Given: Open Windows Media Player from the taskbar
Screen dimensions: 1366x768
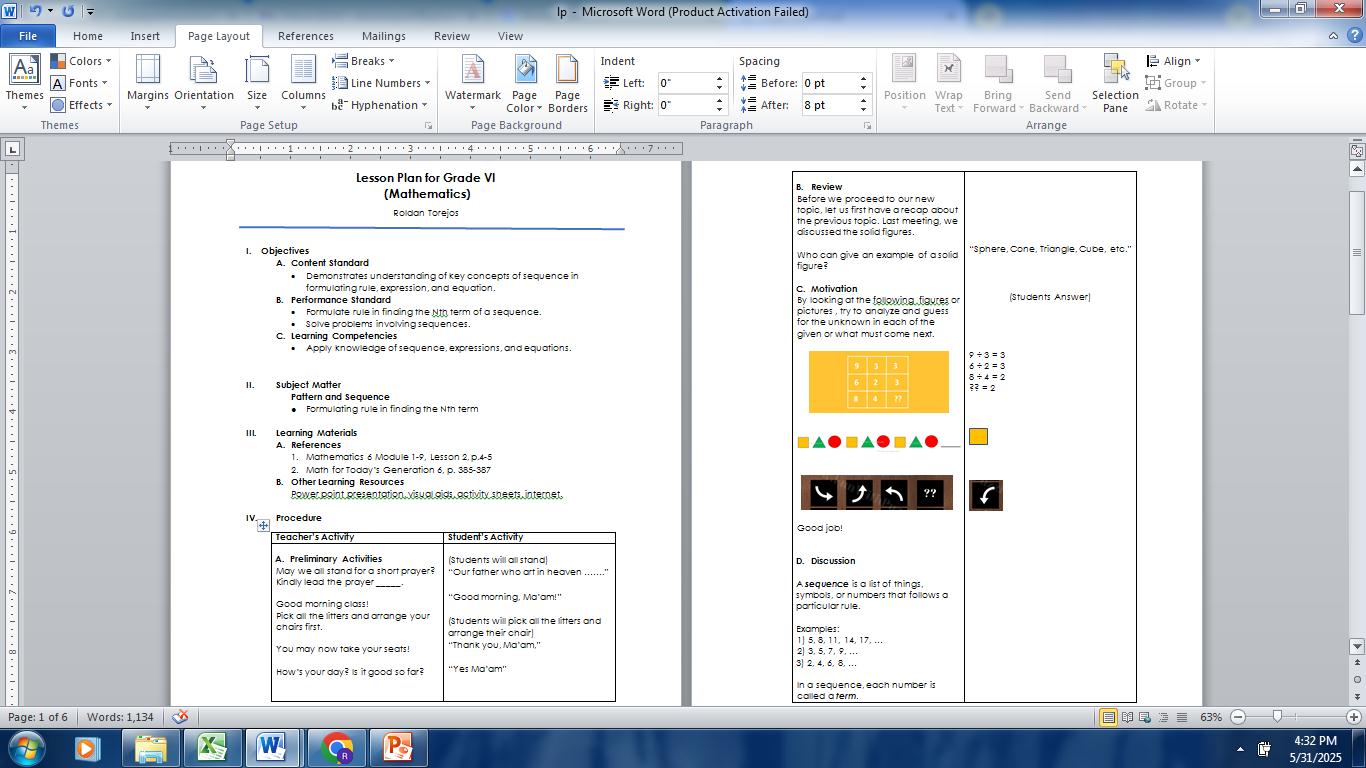Looking at the screenshot, I should 86,748.
